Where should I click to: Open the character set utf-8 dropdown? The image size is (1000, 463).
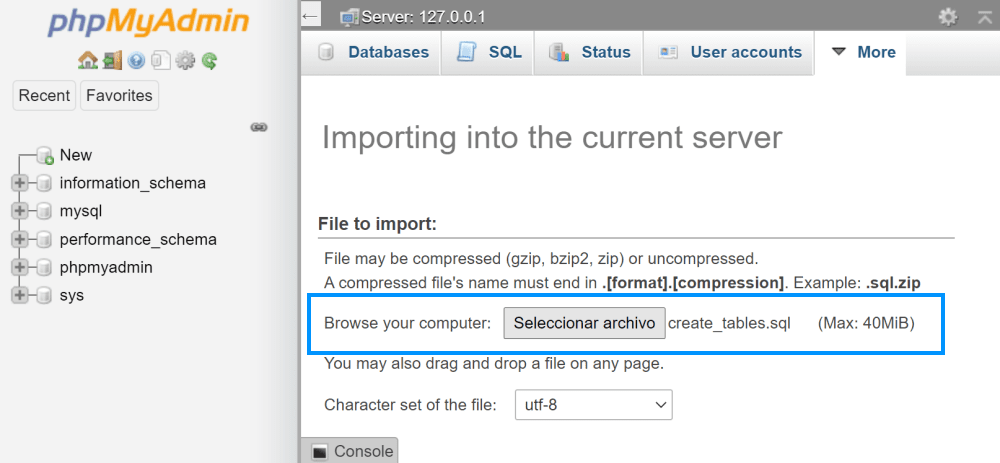[593, 404]
